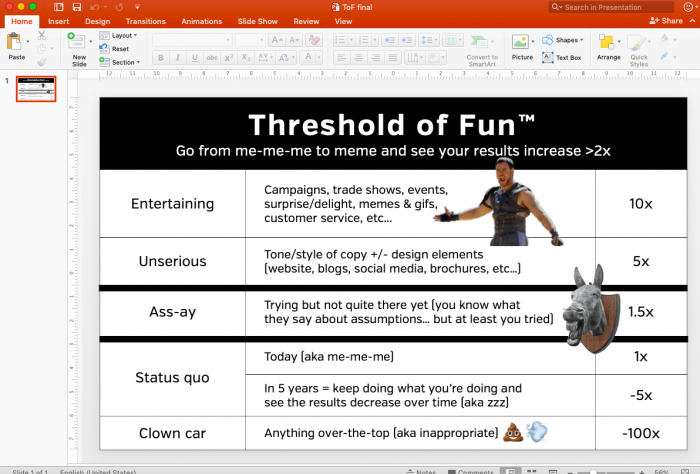The width and height of the screenshot is (700, 474).
Task: Click the Reset button
Action: [119, 48]
